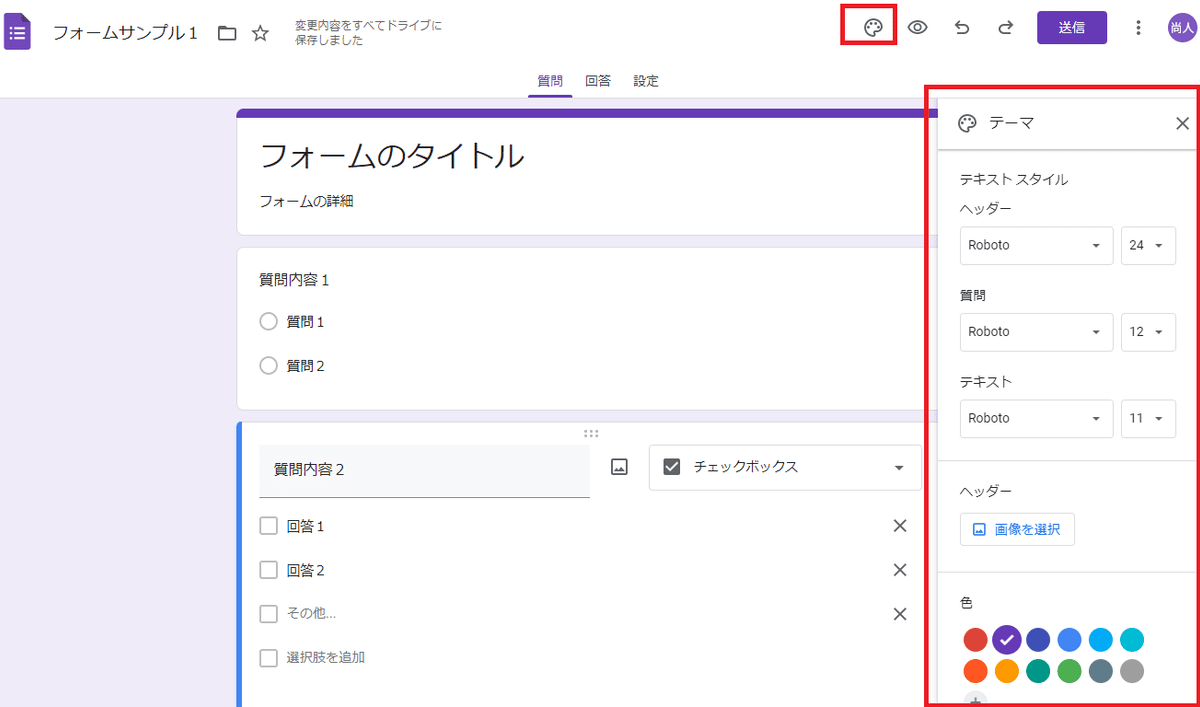Tick the 回答２ checkbox
This screenshot has width=1200, height=707.
pyautogui.click(x=268, y=570)
